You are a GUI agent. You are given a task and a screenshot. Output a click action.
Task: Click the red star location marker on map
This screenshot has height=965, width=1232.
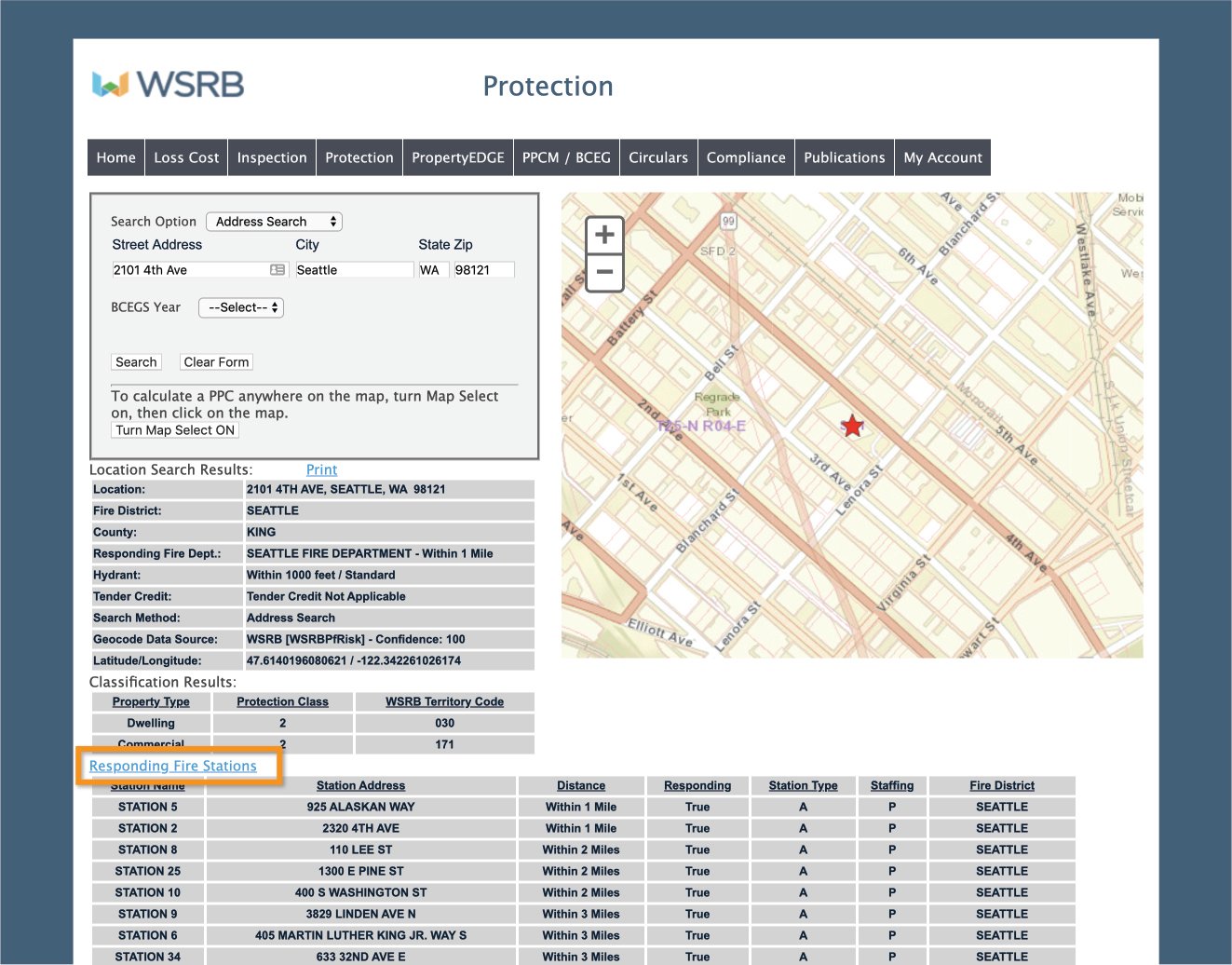click(x=852, y=426)
